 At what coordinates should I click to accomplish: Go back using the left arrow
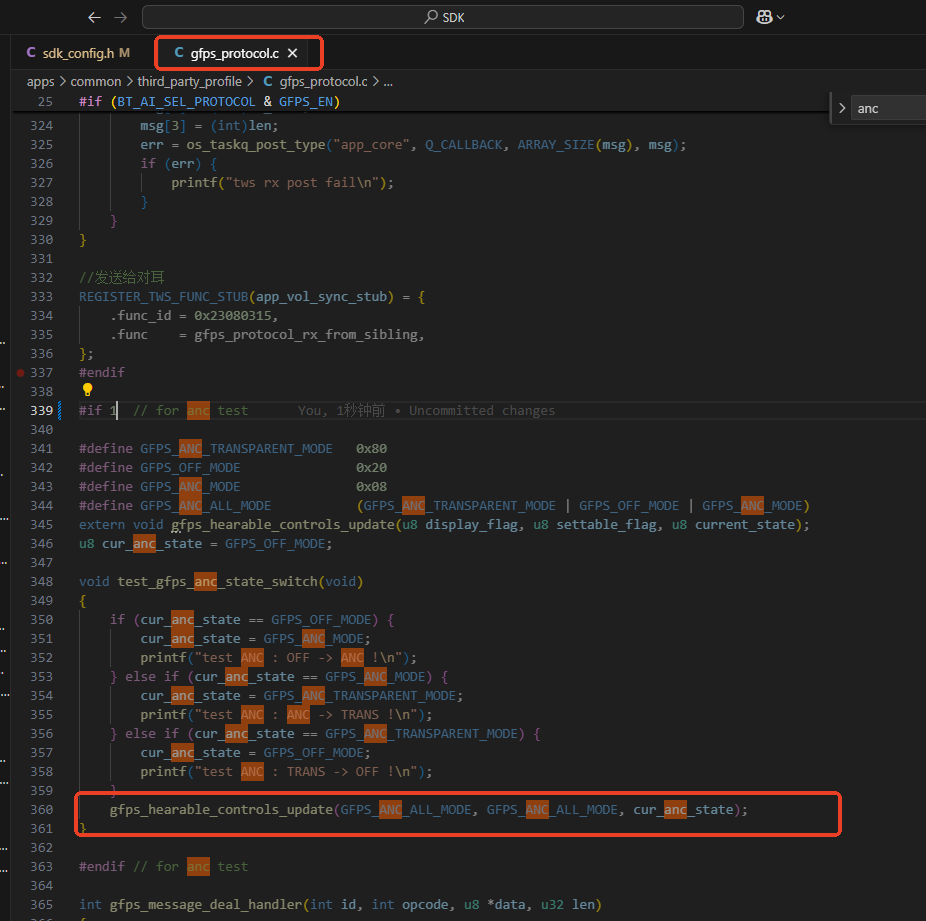pos(94,18)
